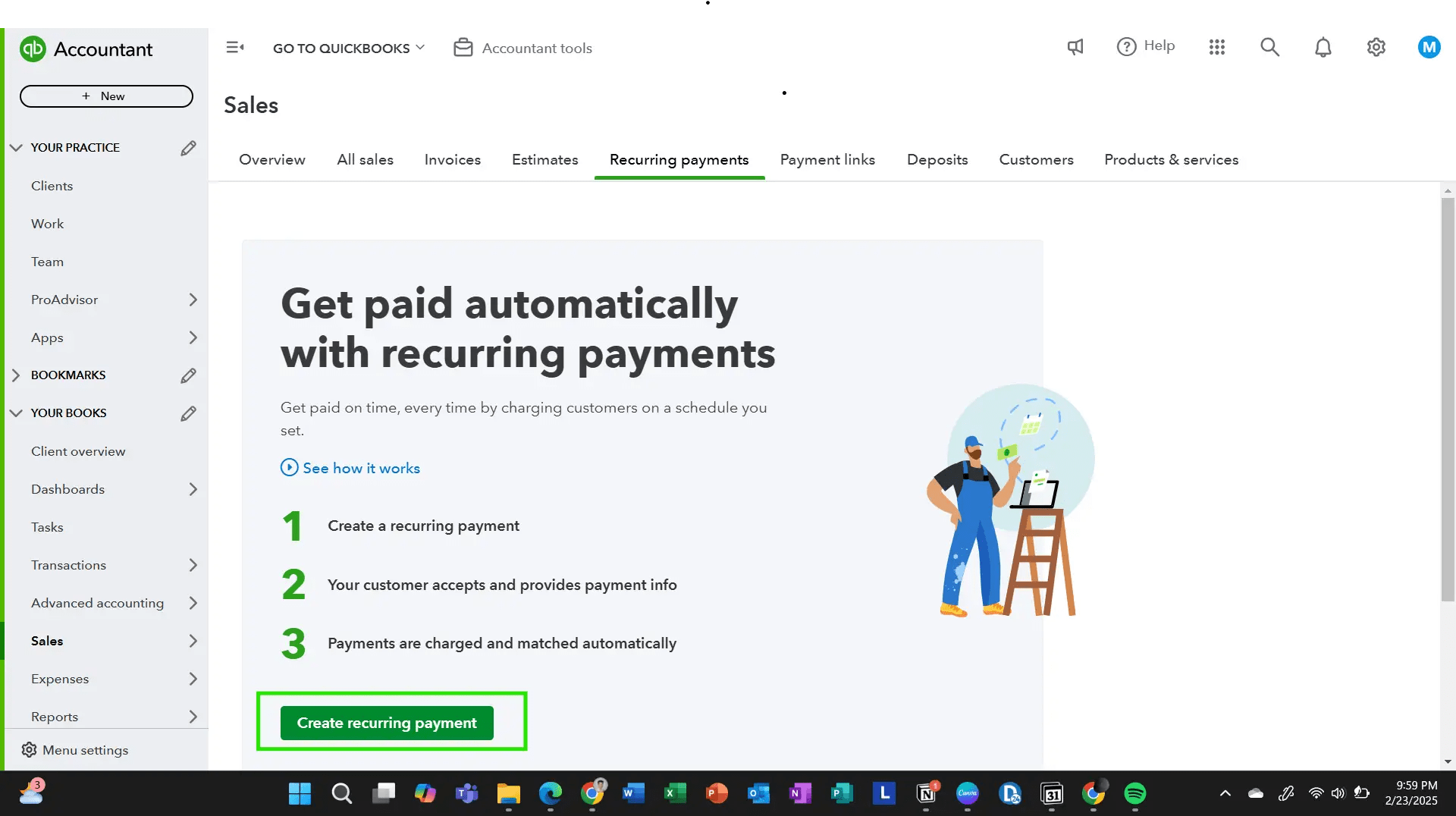
Task: Open Client overview in the sidebar
Action: pyautogui.click(x=78, y=451)
